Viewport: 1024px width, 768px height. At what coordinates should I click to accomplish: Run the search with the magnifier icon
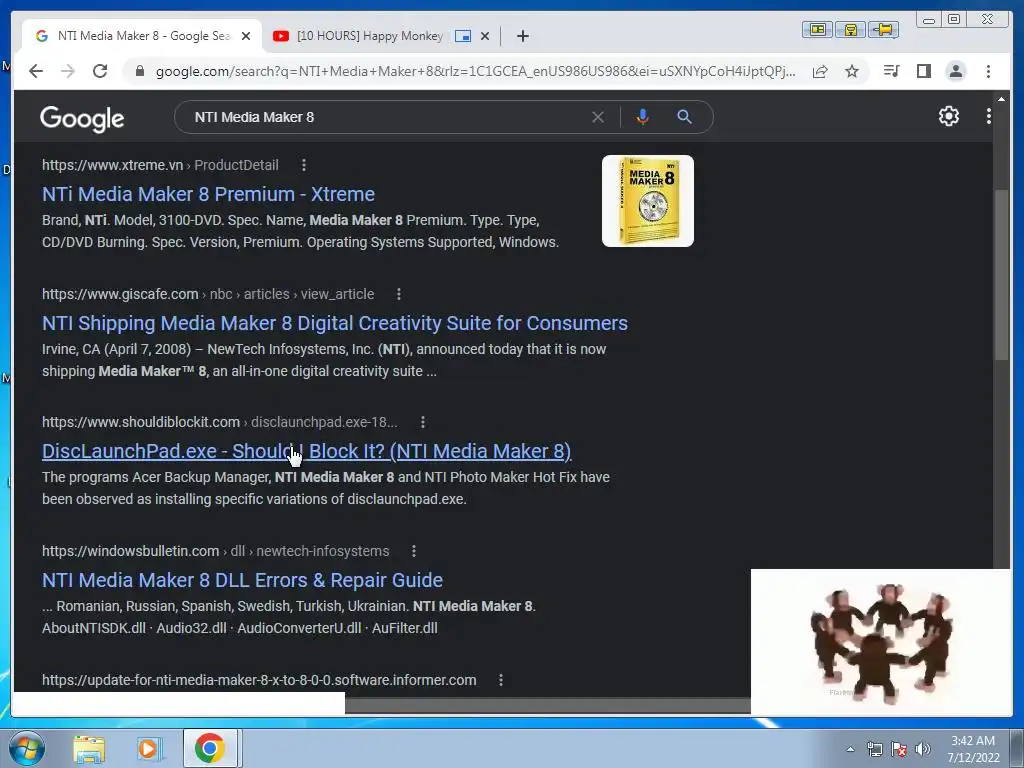coord(684,117)
